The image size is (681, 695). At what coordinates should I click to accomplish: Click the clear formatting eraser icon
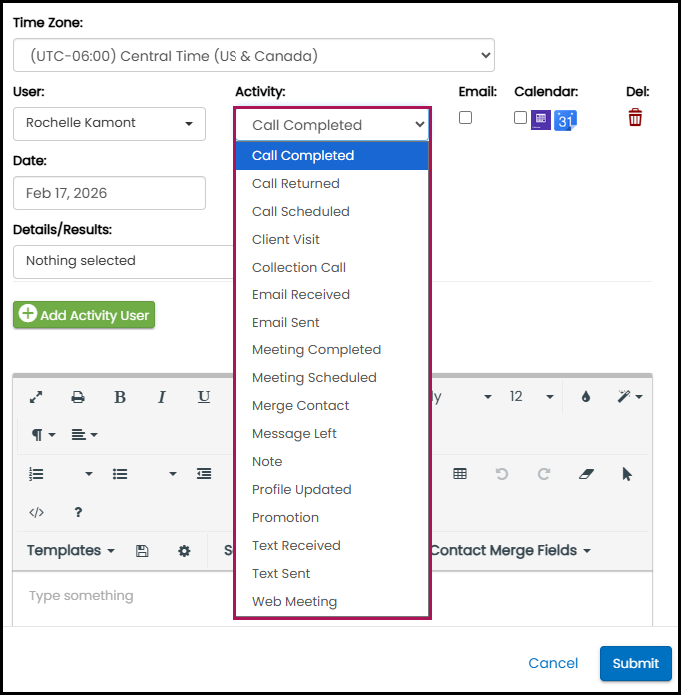point(586,474)
